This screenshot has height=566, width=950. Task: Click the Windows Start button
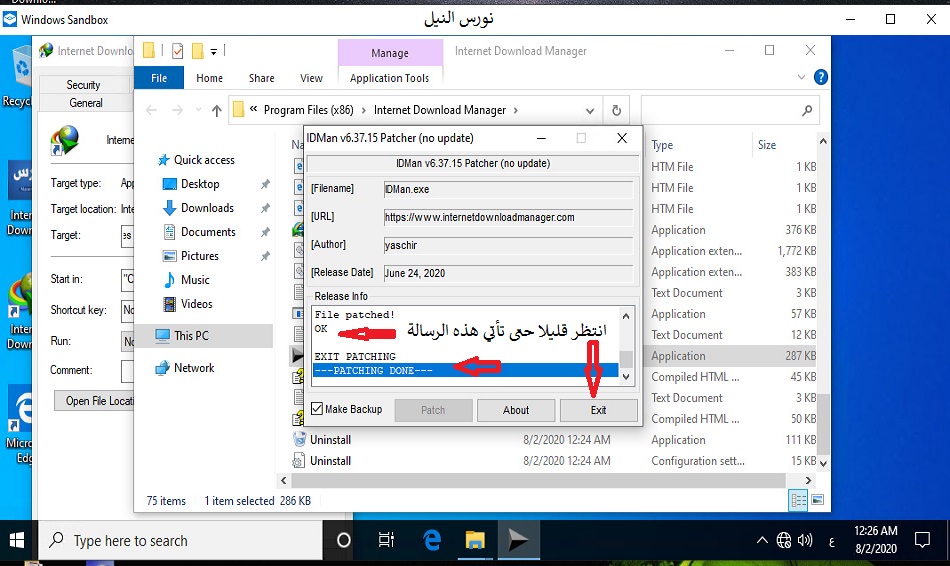click(x=17, y=540)
